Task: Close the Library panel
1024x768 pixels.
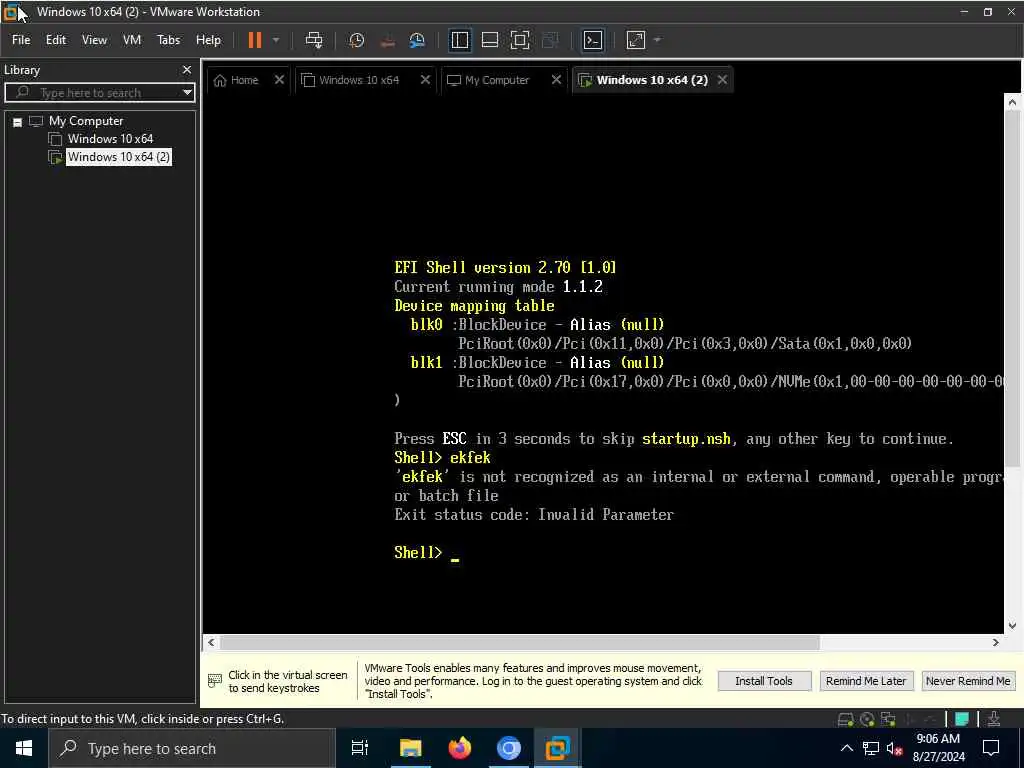Action: tap(187, 69)
